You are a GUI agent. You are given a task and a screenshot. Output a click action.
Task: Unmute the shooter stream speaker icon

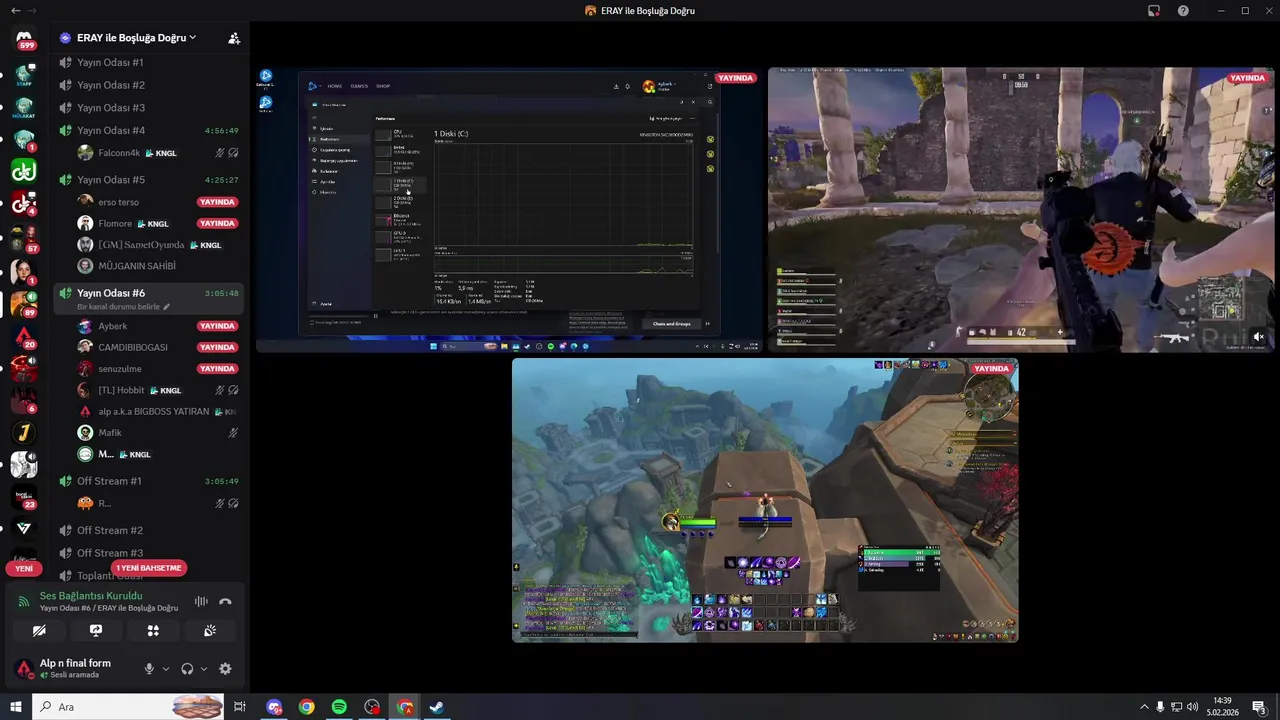1258,337
